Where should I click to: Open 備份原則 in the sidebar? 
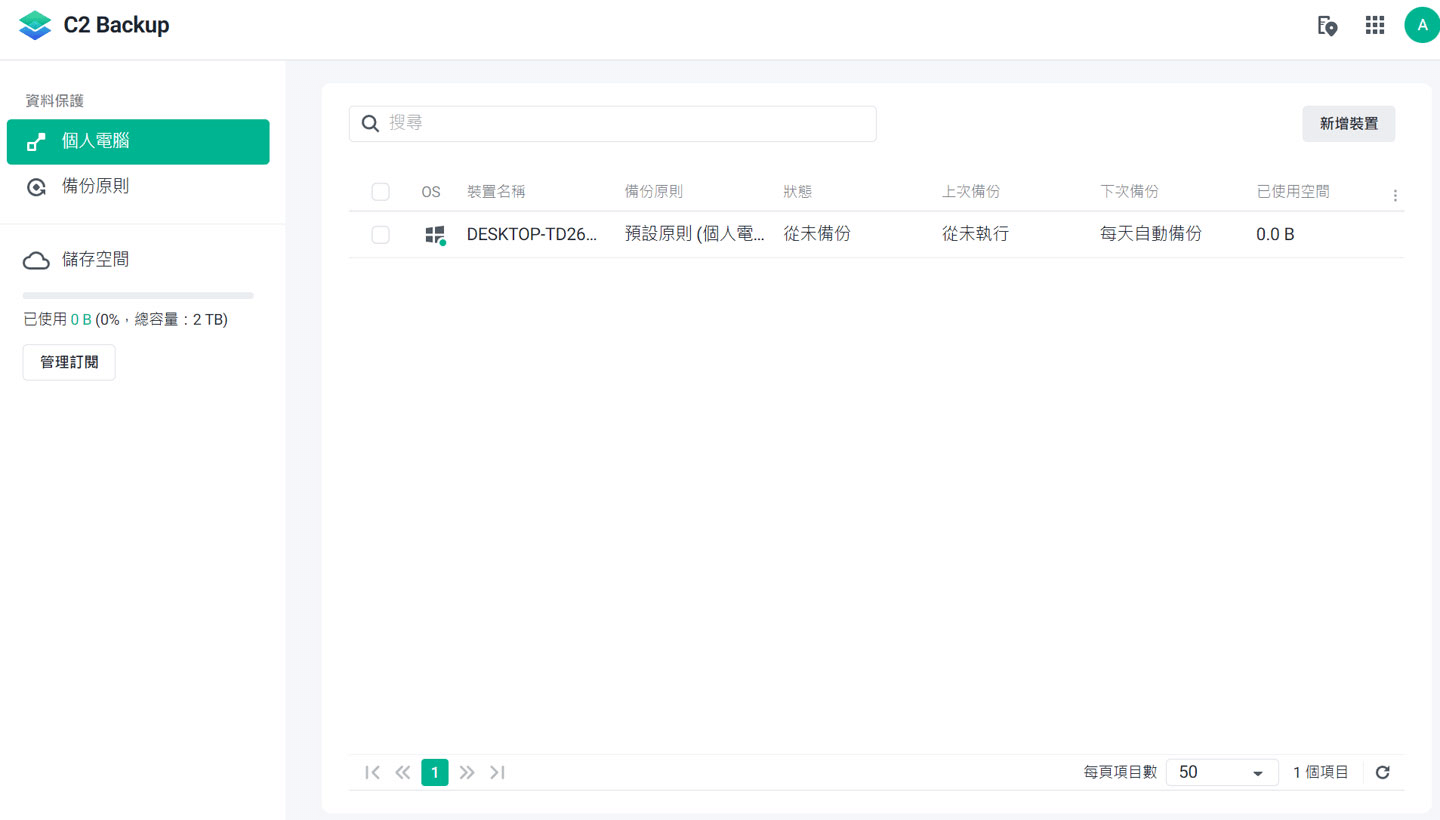pyautogui.click(x=138, y=187)
